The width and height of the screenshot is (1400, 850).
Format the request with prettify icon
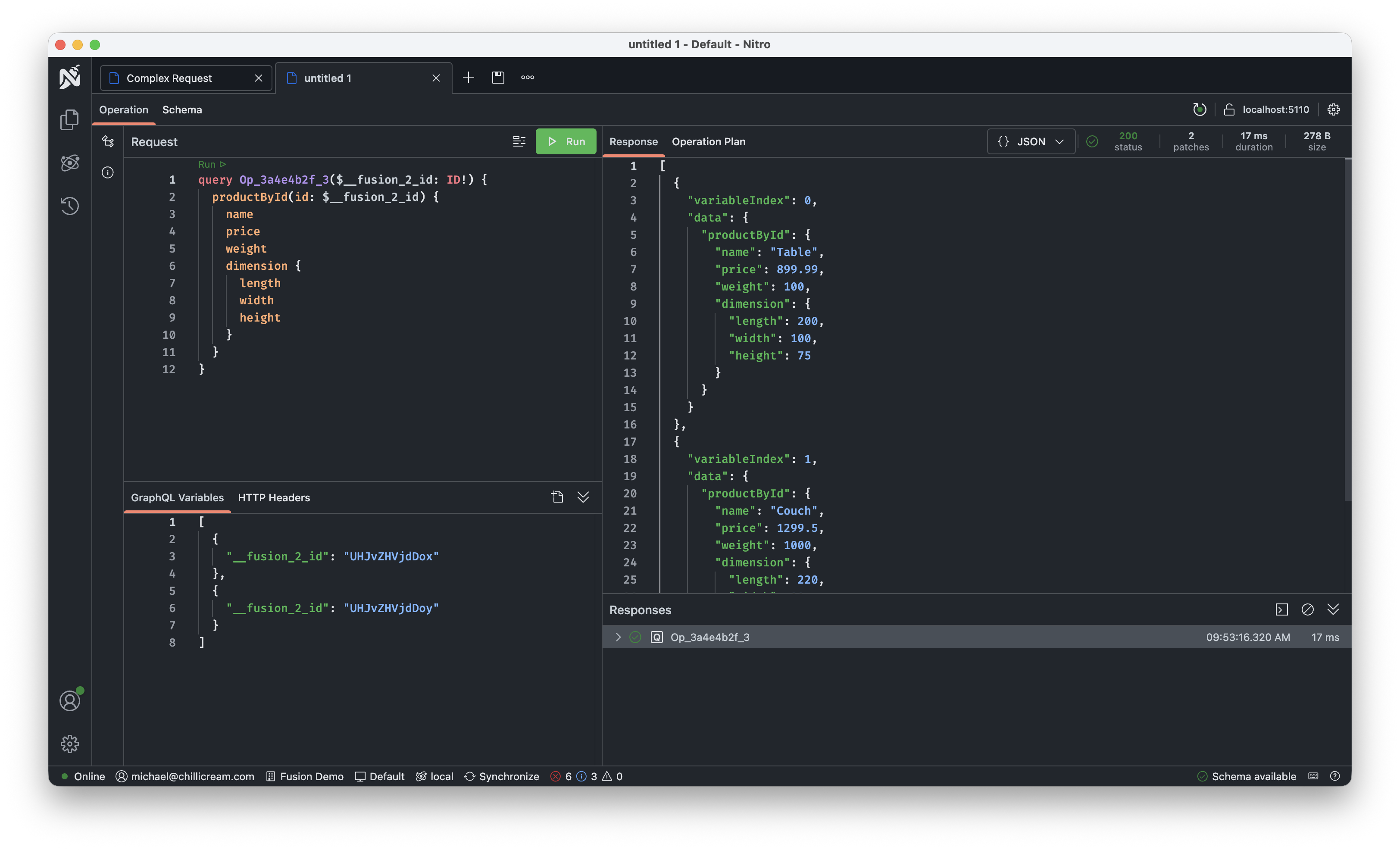[519, 141]
